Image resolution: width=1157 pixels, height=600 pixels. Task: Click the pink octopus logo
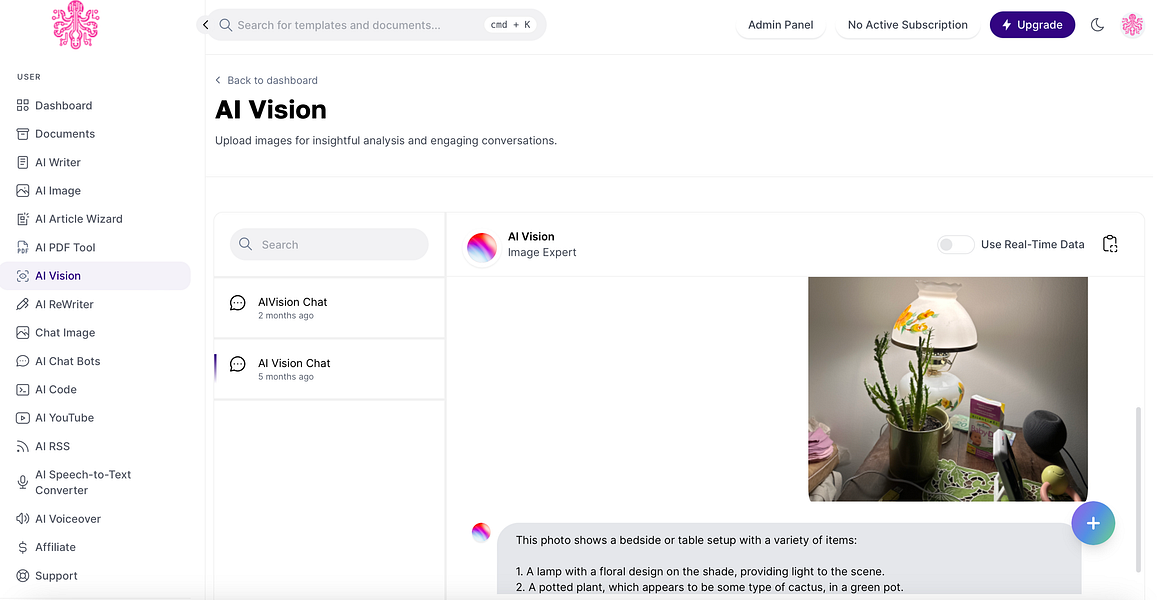pos(75,24)
